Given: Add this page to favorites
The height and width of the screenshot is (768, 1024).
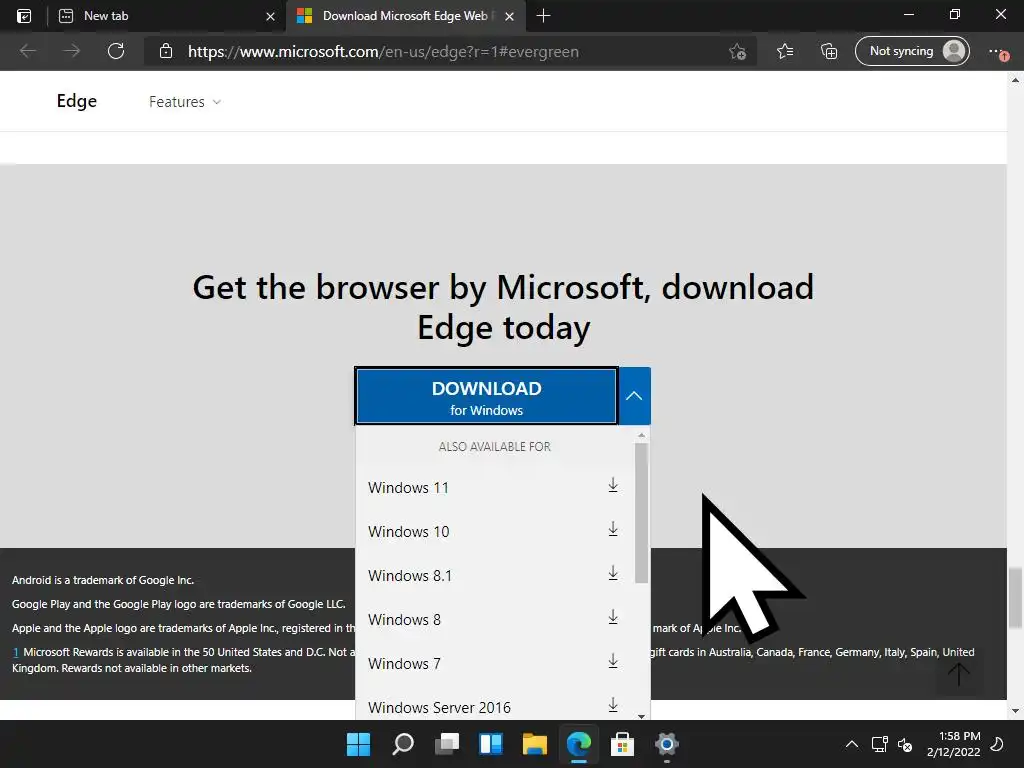Looking at the screenshot, I should (x=737, y=52).
